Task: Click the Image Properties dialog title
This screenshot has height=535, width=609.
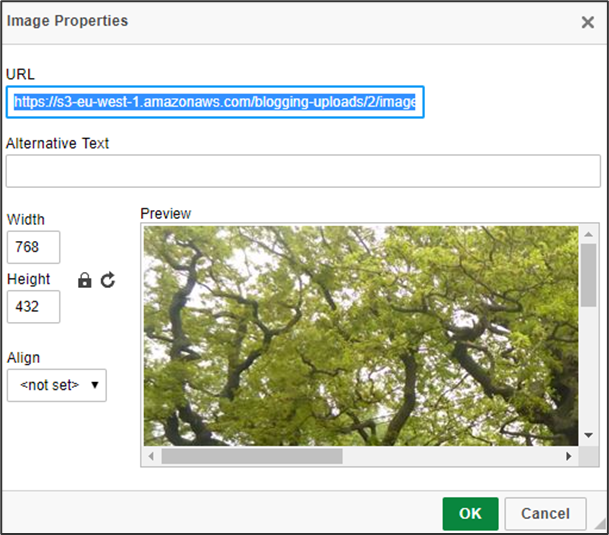Action: point(68,20)
